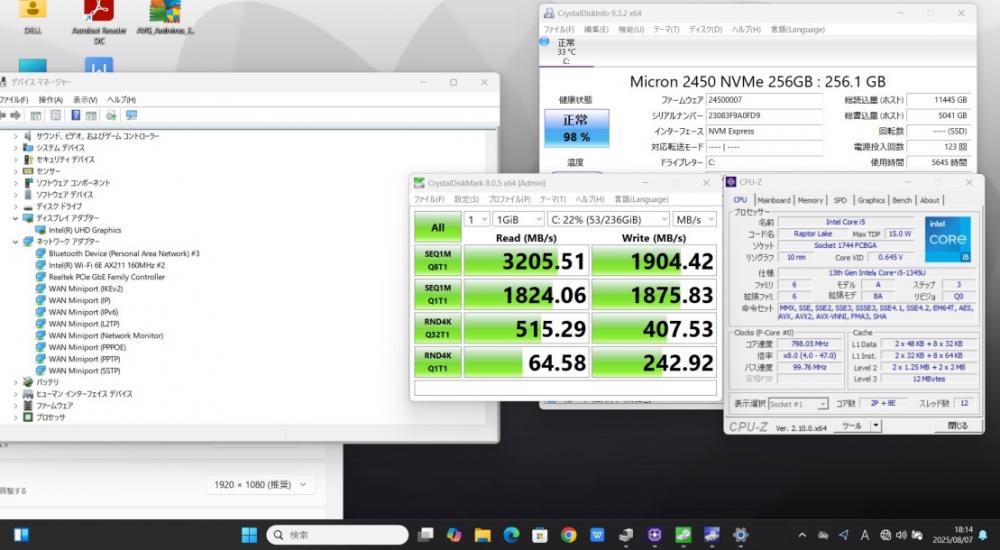Open the C: 22% drive selection dropdown
Screen dimensions: 1000x550
pyautogui.click(x=608, y=219)
